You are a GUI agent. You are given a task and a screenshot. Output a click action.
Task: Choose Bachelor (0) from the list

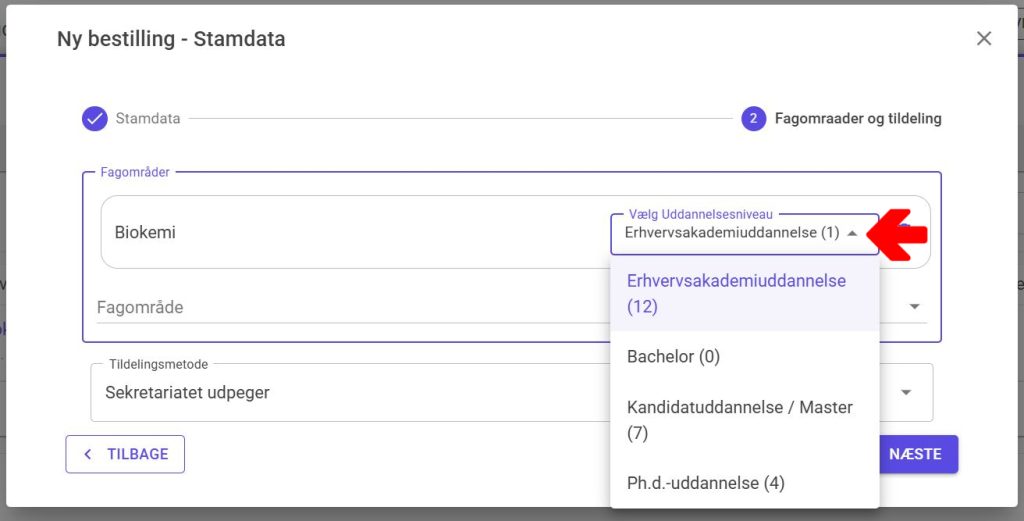pos(673,356)
